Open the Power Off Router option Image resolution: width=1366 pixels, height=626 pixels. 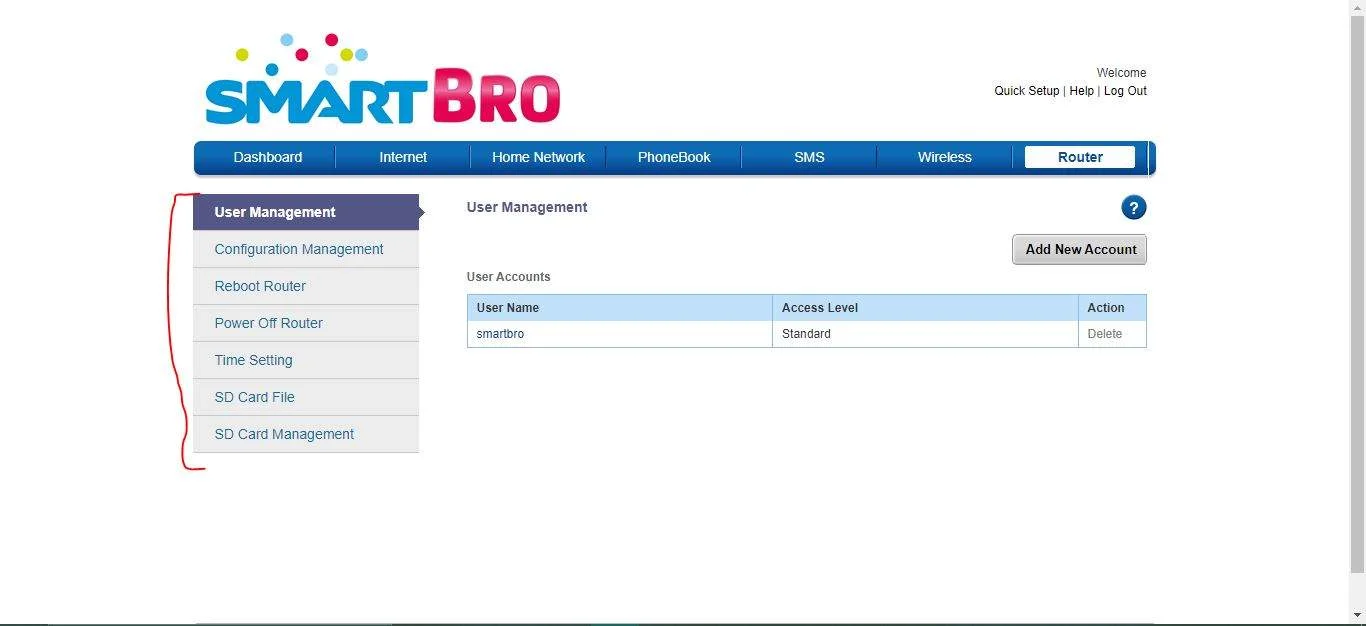tap(306, 323)
